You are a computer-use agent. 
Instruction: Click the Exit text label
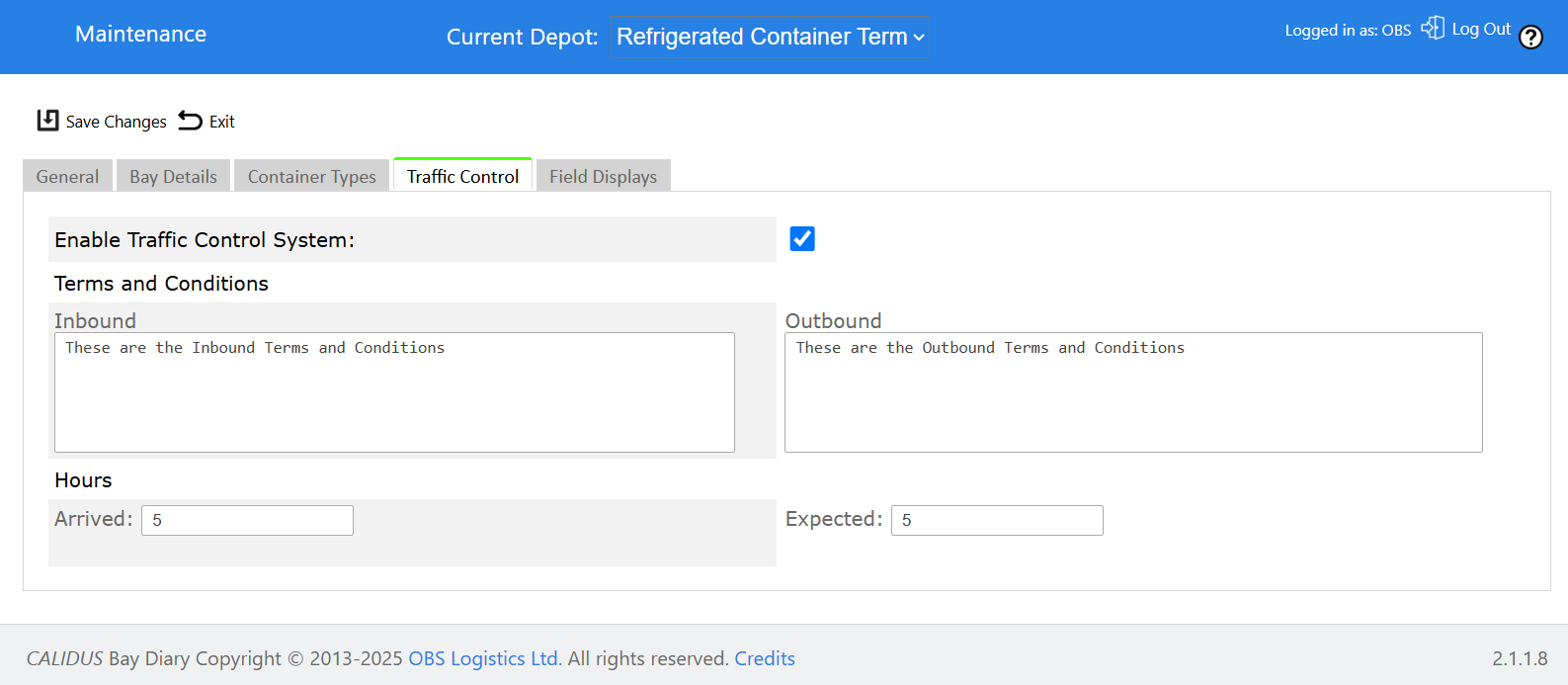222,122
